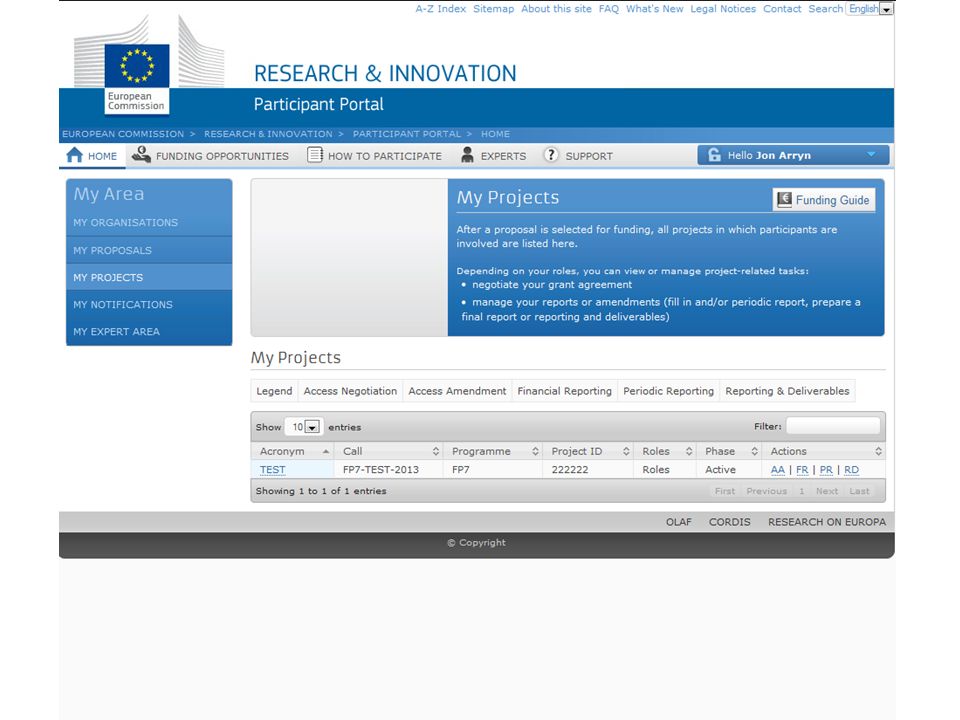960x720 pixels.
Task: Open the Legal Notices link
Action: pyautogui.click(x=723, y=9)
